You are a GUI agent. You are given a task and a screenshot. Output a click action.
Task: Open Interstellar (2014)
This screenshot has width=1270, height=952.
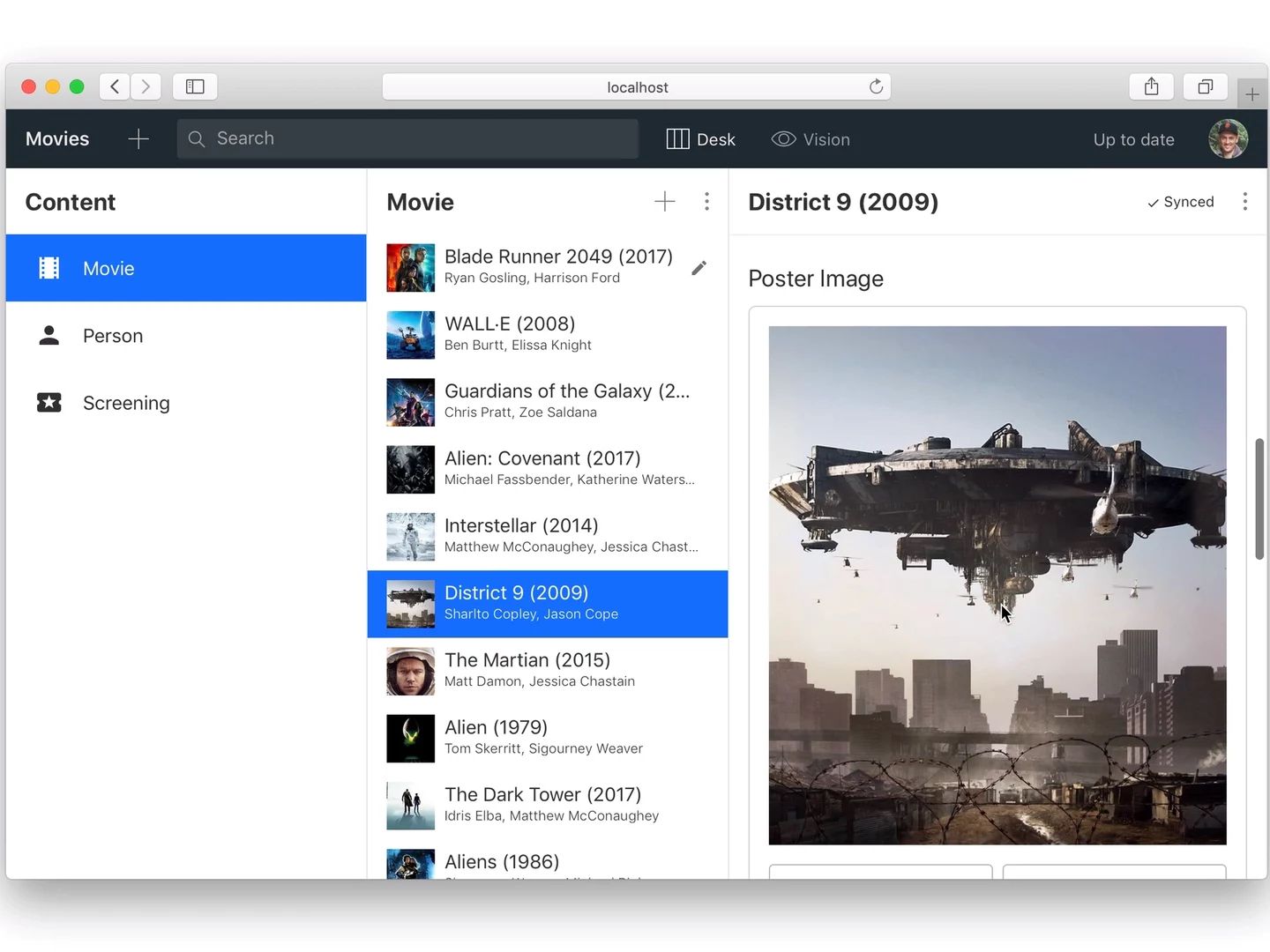click(x=548, y=537)
